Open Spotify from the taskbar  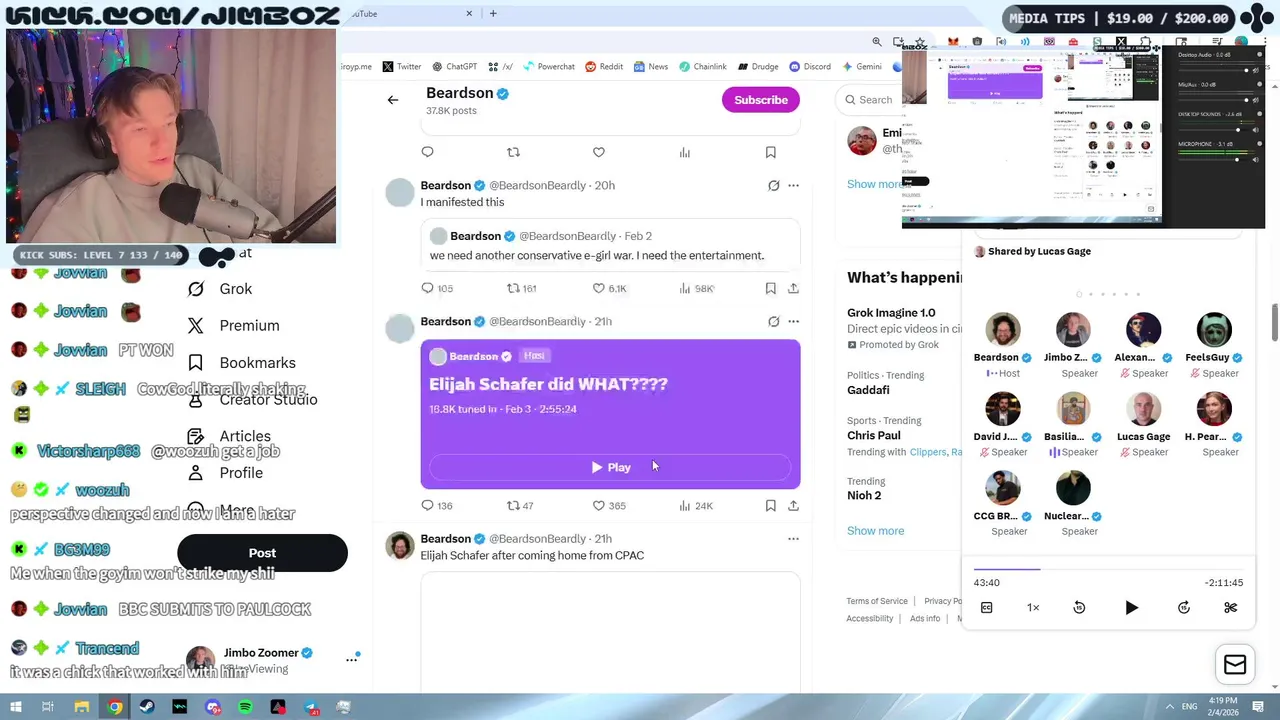pos(245,707)
